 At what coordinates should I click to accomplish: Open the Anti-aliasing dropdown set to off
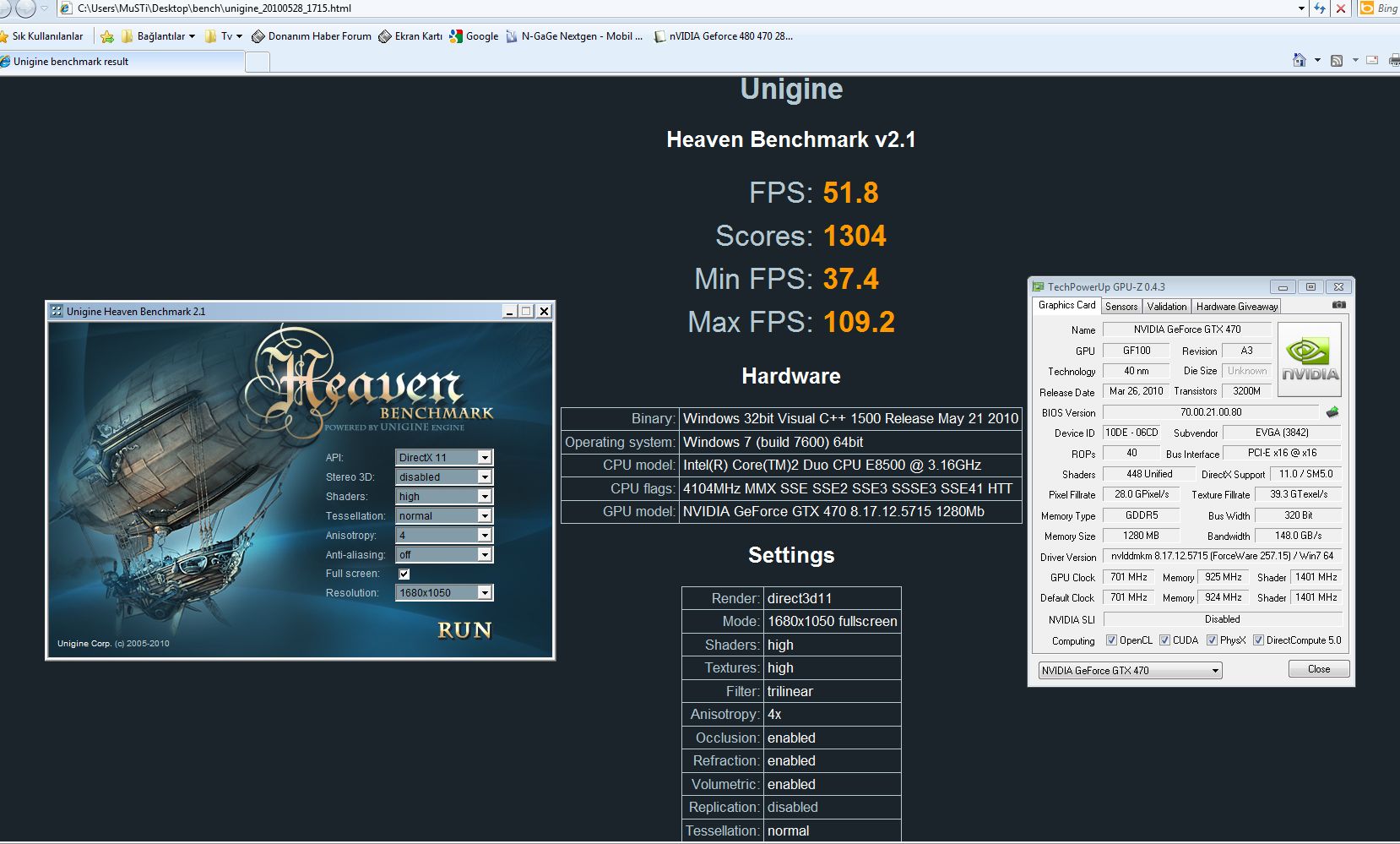tap(444, 554)
